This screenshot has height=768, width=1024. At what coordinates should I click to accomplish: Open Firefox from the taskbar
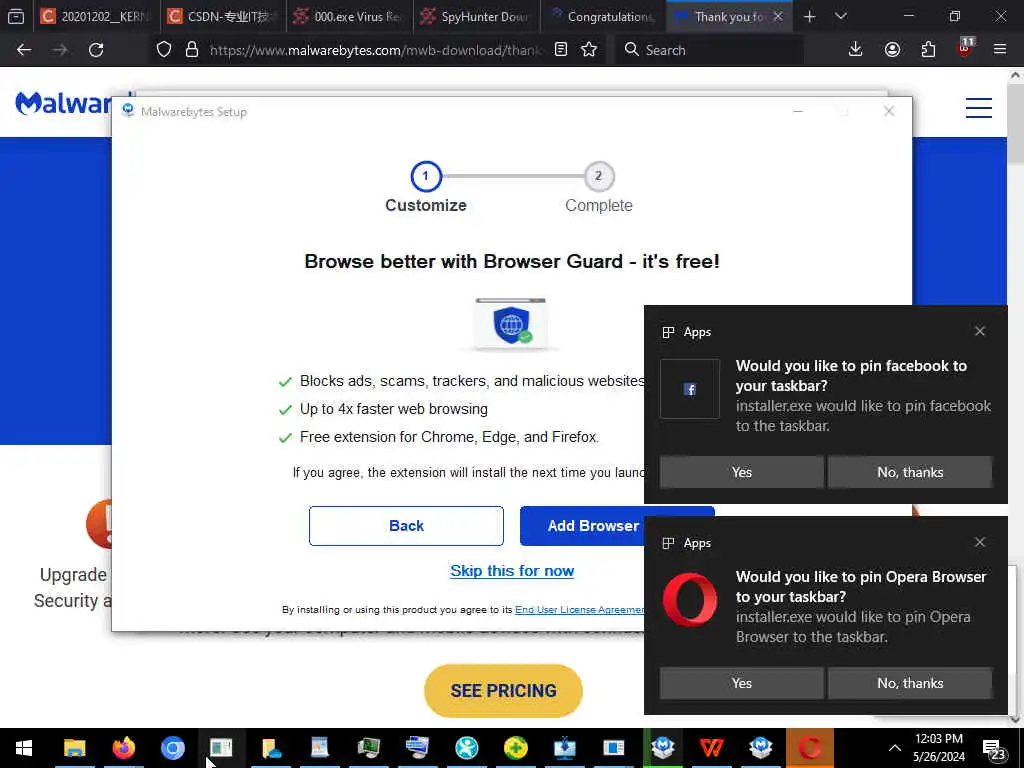click(123, 748)
